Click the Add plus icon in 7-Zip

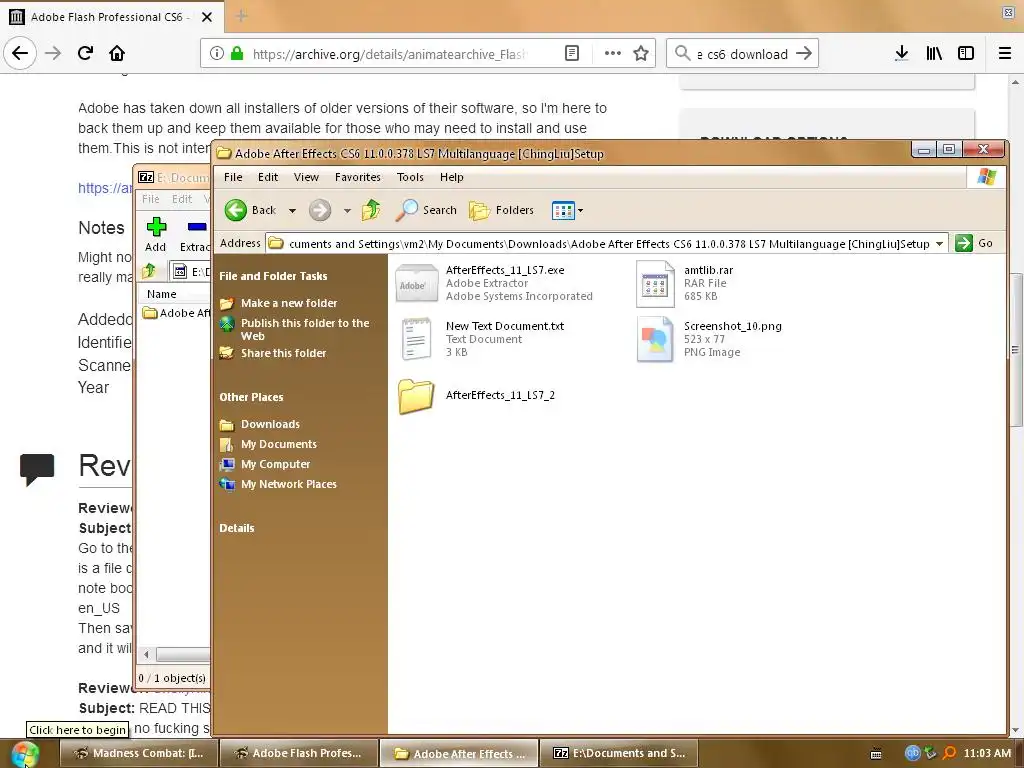click(156, 227)
